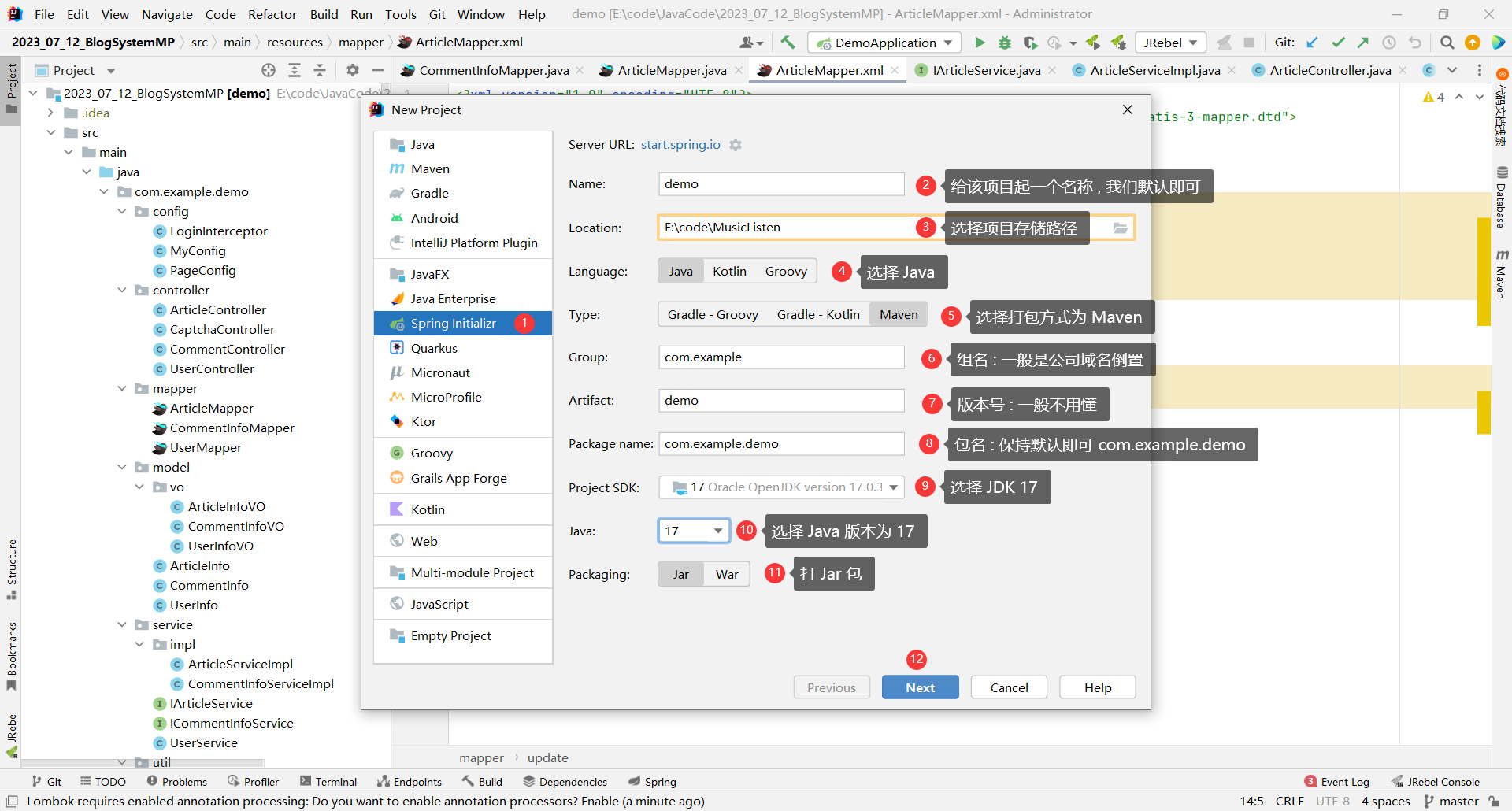Collapse the controller folder in tree

click(122, 290)
